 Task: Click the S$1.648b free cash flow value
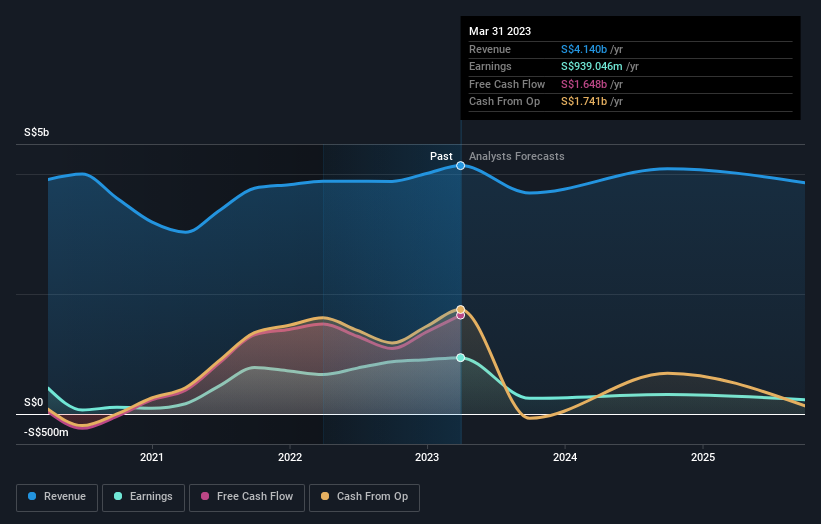[x=584, y=84]
